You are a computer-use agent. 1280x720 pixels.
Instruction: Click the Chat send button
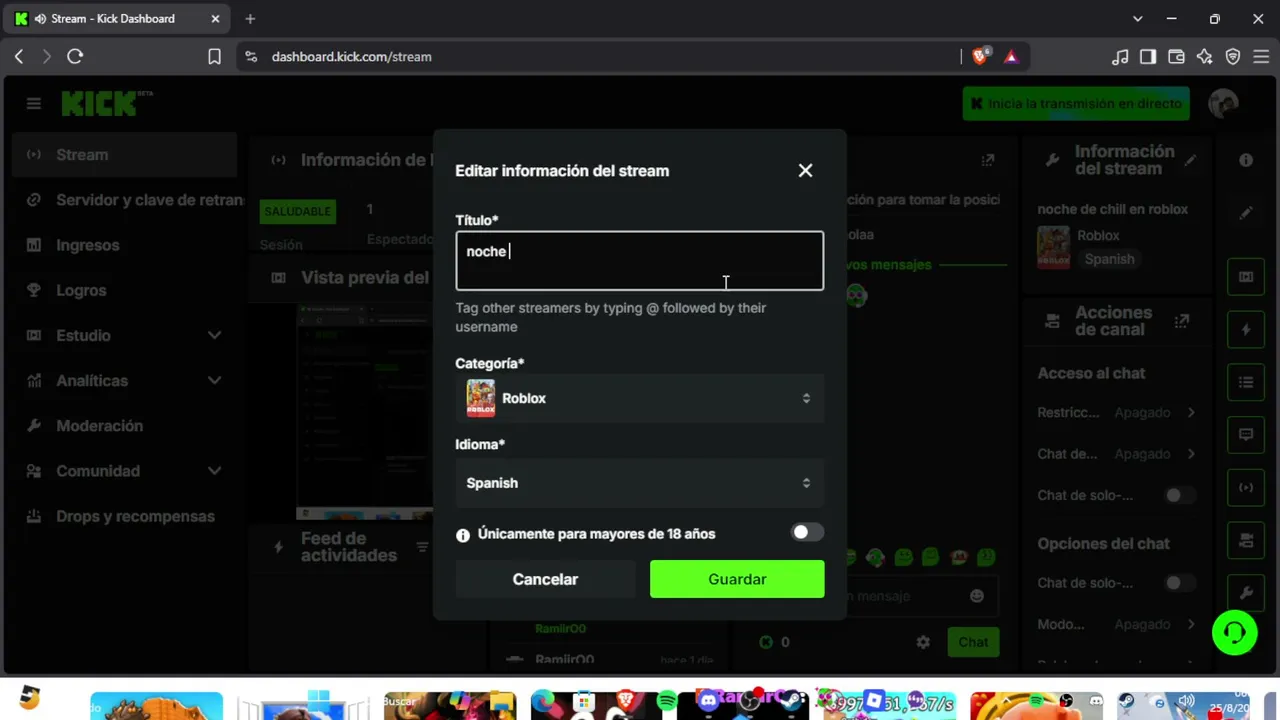click(x=973, y=642)
